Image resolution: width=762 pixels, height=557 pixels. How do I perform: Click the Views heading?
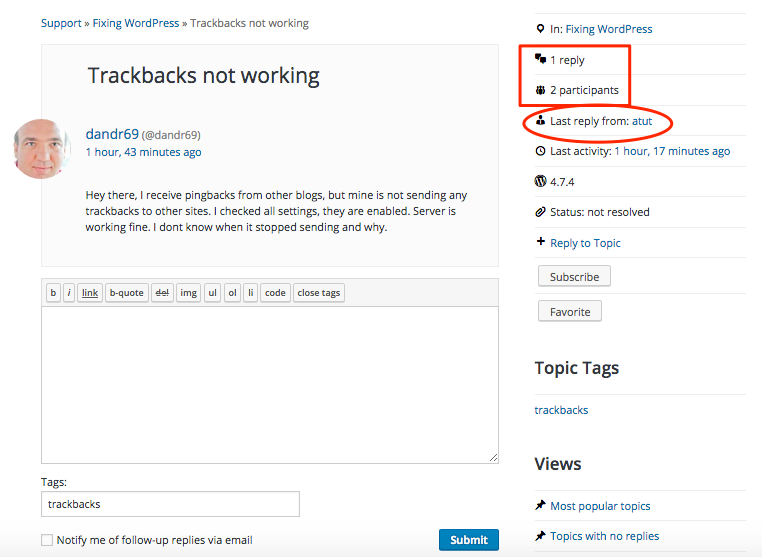tap(558, 464)
